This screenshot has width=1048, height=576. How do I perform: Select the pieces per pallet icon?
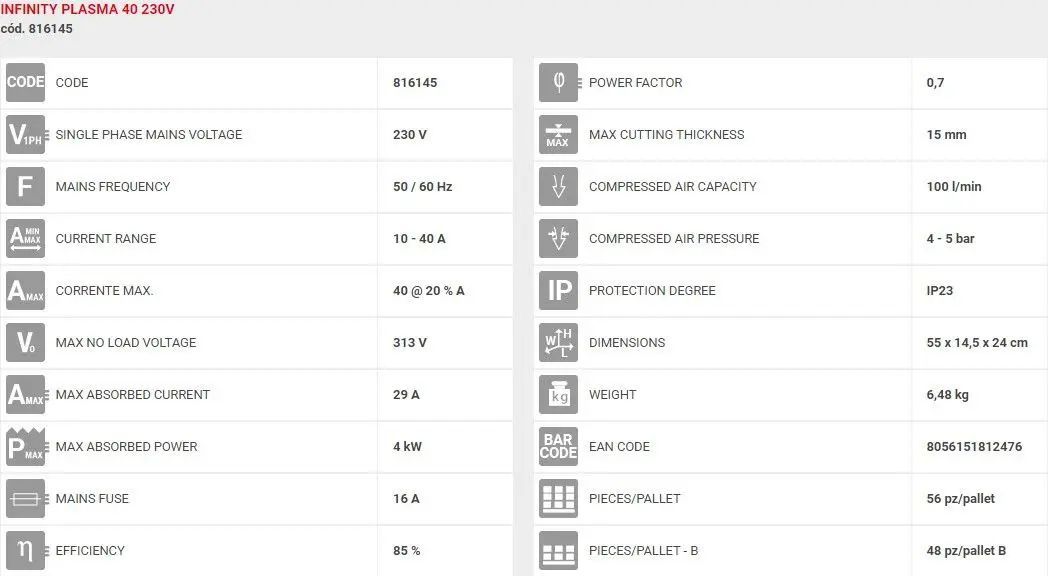pos(559,498)
